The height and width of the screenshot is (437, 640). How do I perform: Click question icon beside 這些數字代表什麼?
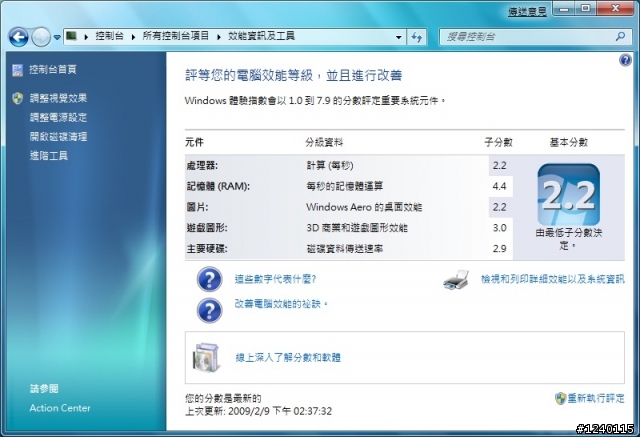tap(209, 279)
